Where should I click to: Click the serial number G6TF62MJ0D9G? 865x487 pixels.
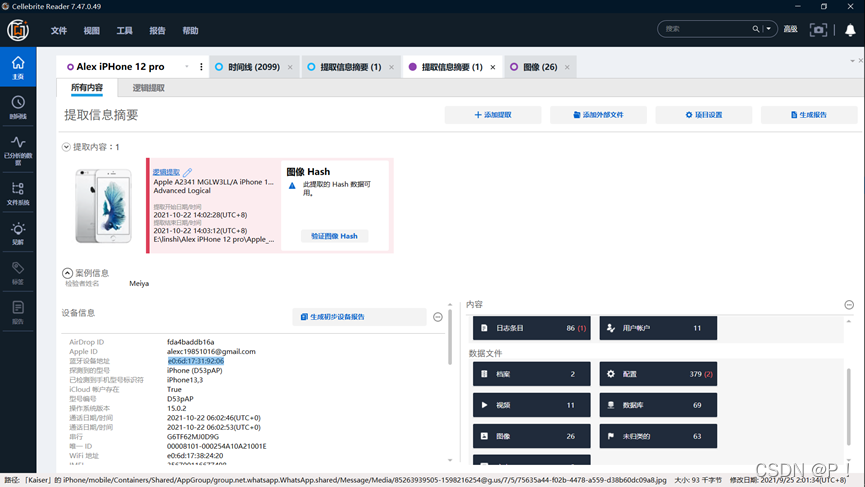click(x=193, y=436)
